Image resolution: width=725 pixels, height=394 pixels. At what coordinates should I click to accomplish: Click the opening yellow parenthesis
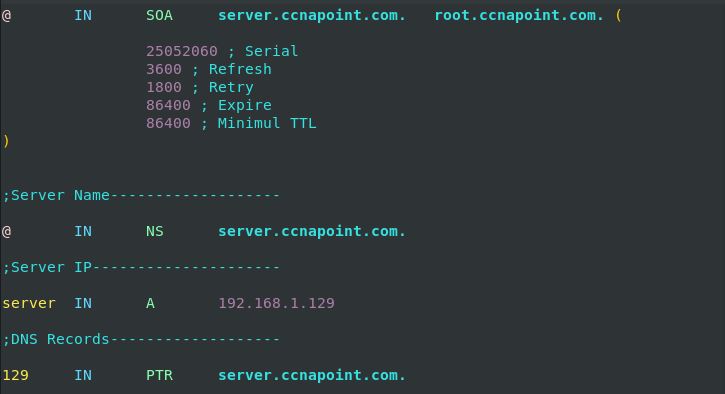click(x=618, y=15)
